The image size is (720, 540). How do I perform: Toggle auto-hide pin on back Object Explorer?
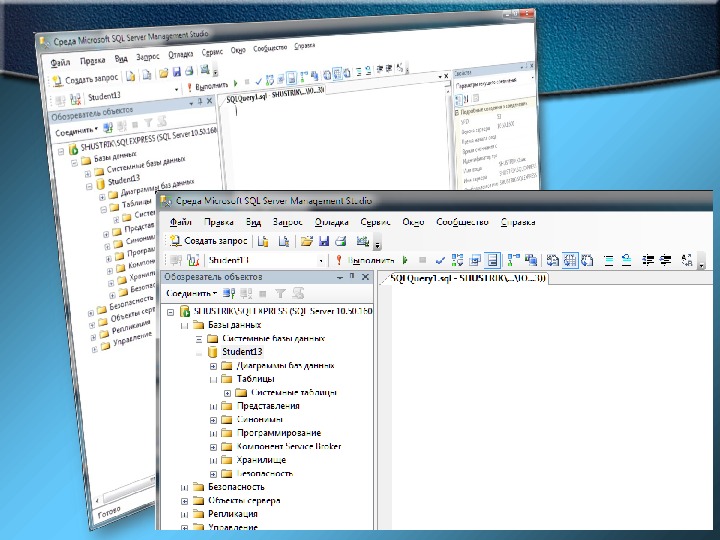[200, 102]
